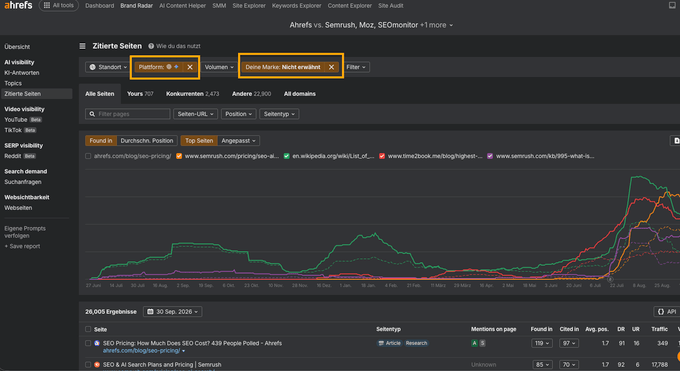The width and height of the screenshot is (680, 371).
Task: Sort by the Traffic column header
Action: tap(659, 329)
